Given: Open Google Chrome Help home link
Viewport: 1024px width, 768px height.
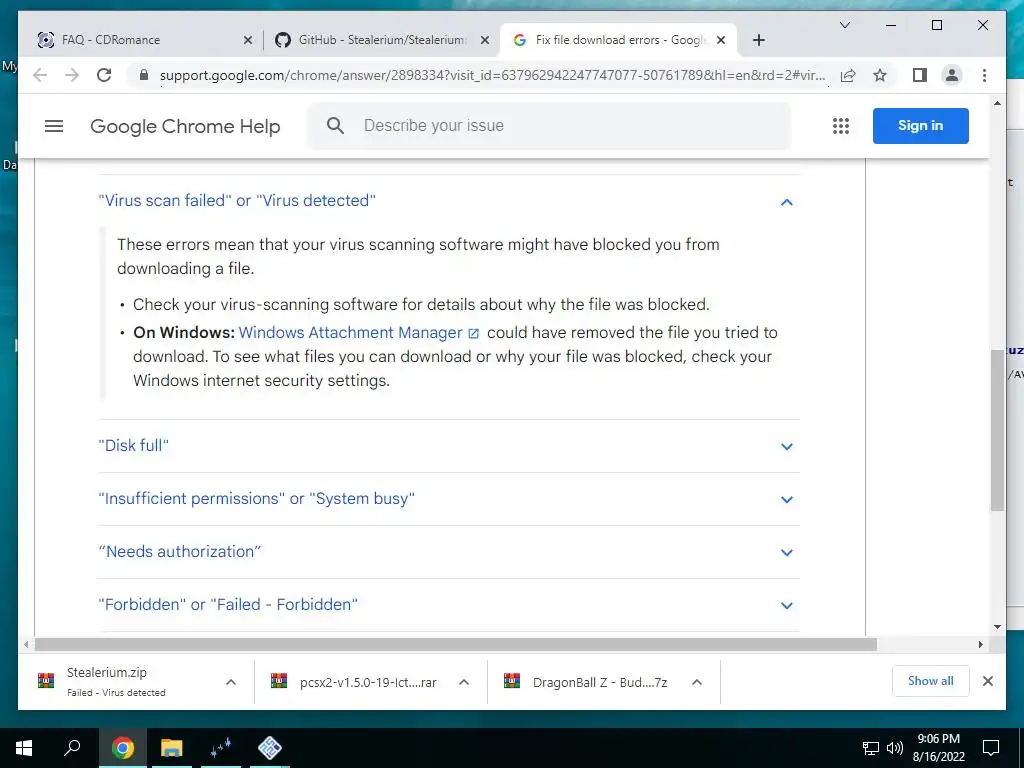Looking at the screenshot, I should [x=185, y=126].
